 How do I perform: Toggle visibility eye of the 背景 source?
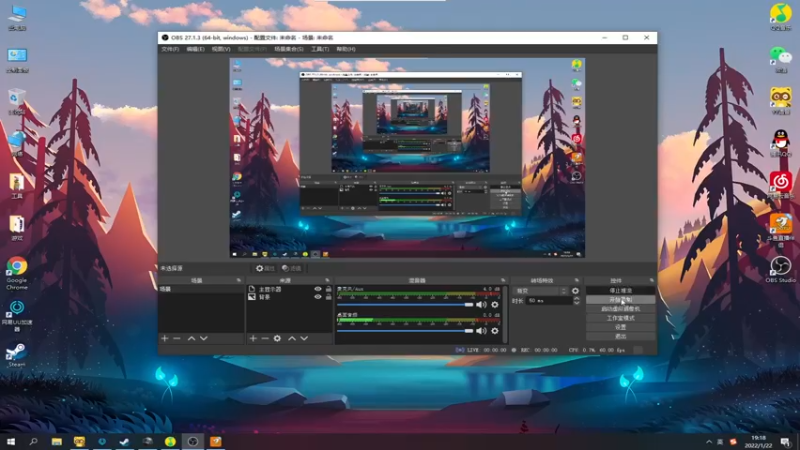pos(318,297)
